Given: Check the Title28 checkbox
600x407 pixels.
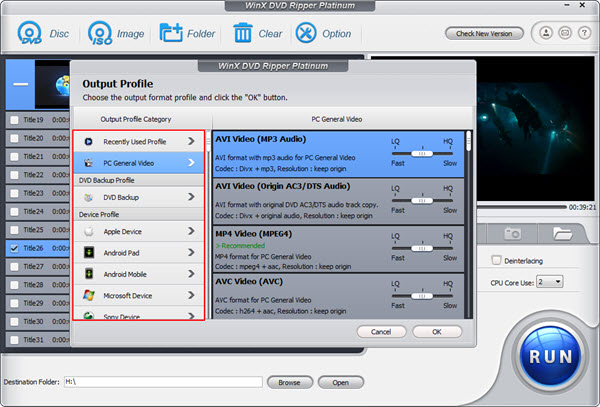Looking at the screenshot, I should pos(14,285).
